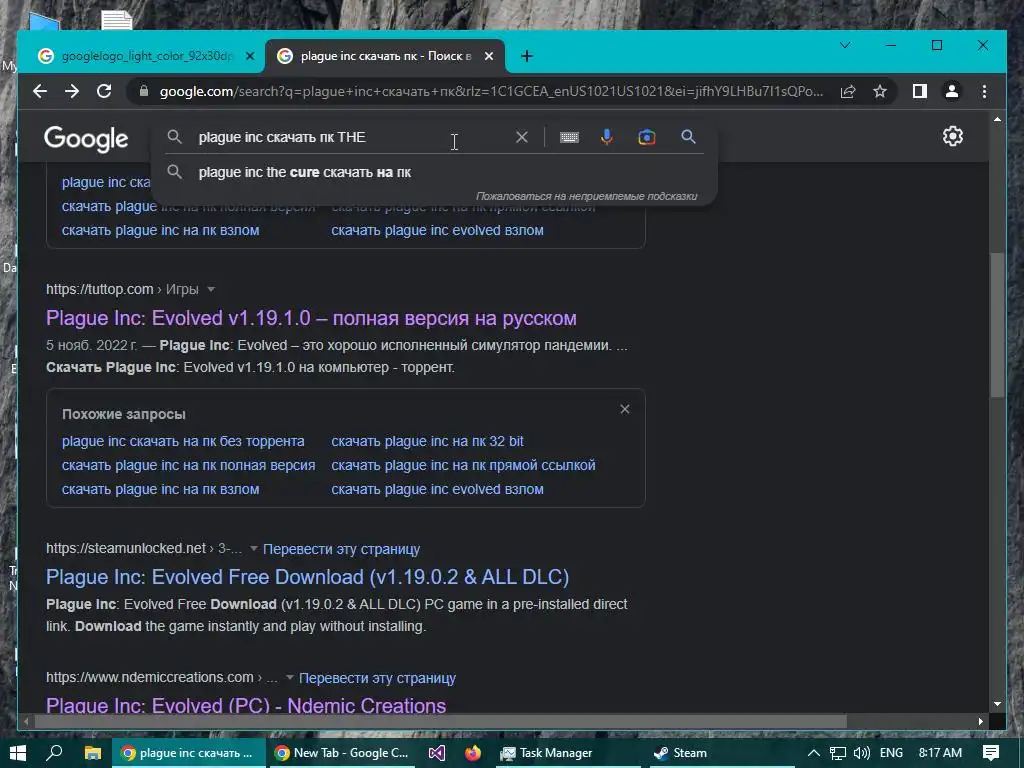Expand steamunlocked.net result options arrow
1024x768 pixels.
[253, 549]
